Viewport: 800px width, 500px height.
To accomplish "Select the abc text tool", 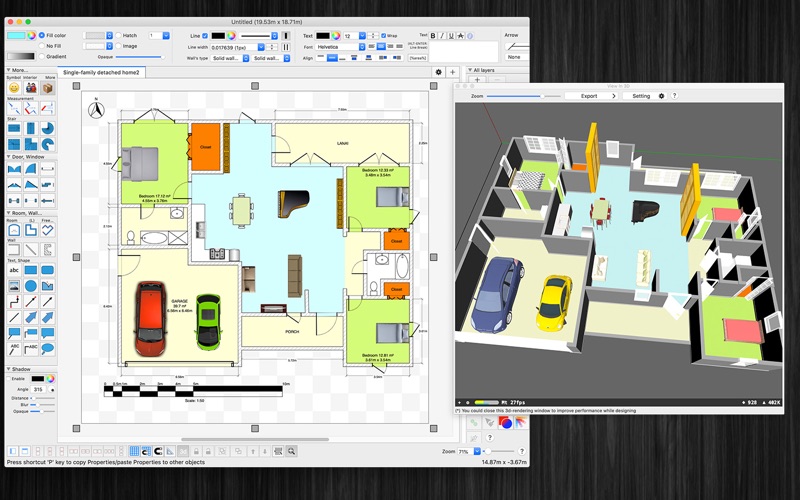I will 14,270.
